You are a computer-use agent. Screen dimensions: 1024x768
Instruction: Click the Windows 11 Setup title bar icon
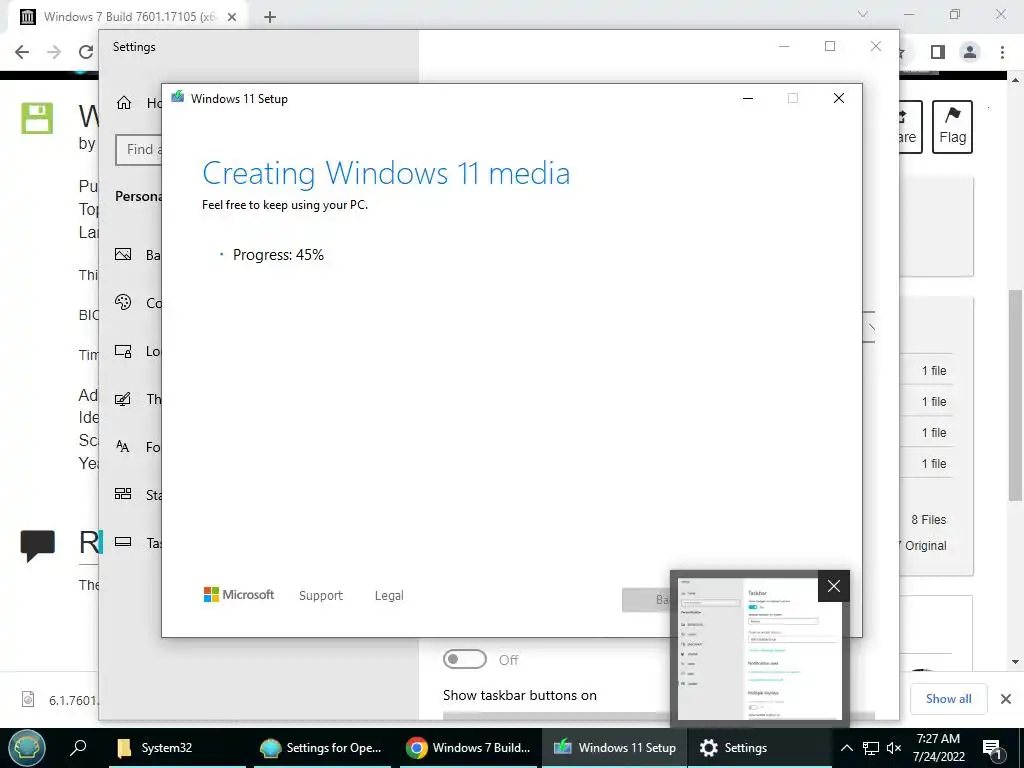click(177, 98)
